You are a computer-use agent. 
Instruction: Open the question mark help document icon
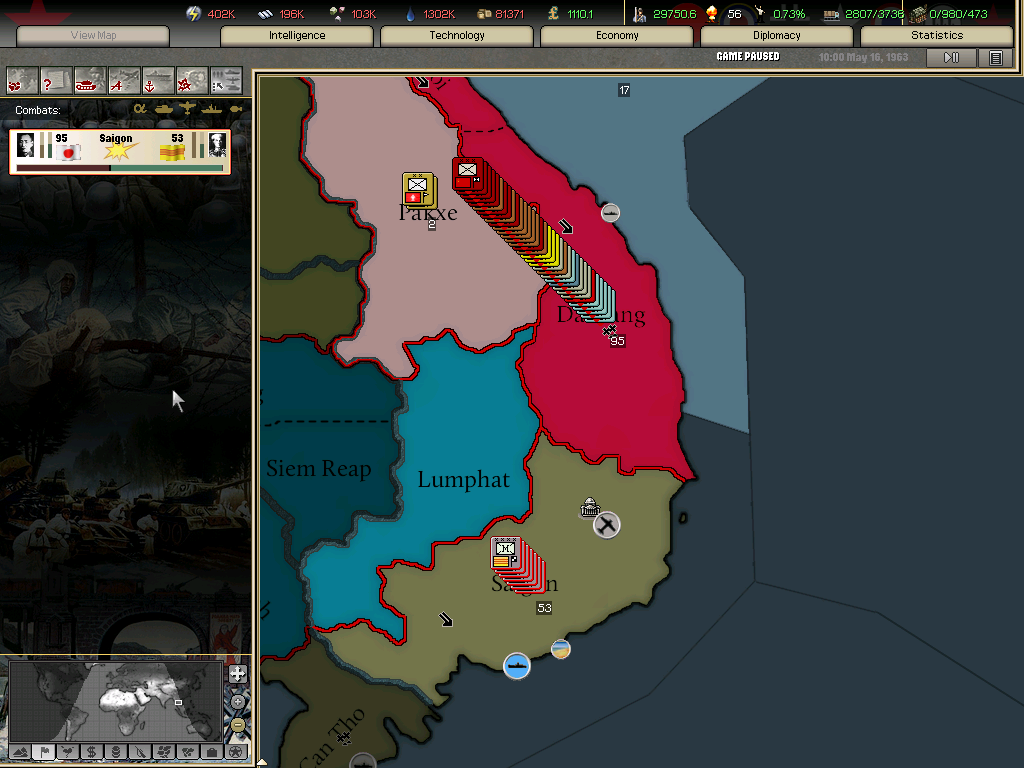[56, 80]
